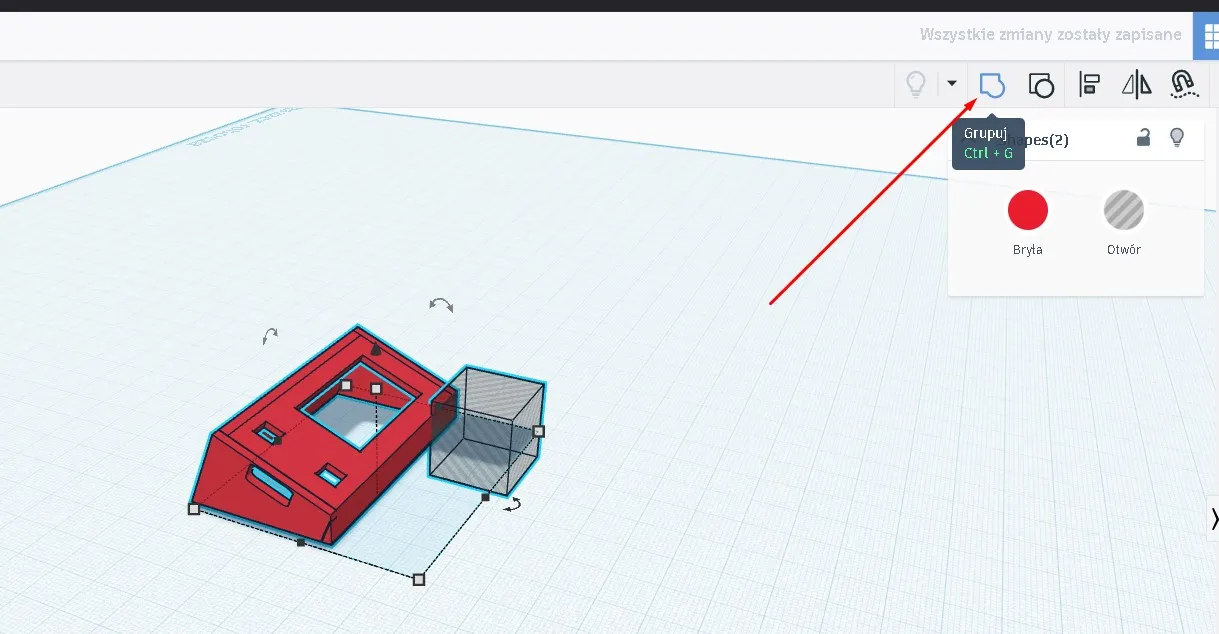
Task: Select the Mirror tool icon
Action: coord(1137,85)
